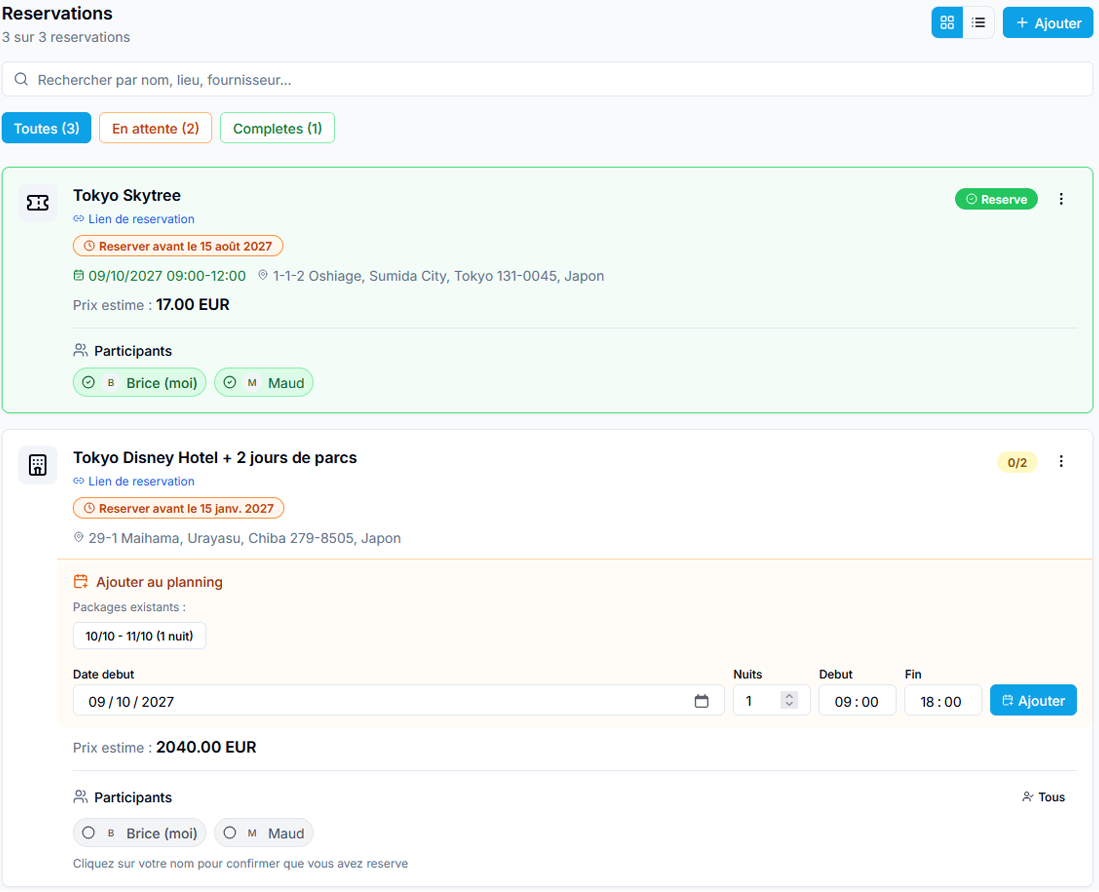Toggle Brice (moi) confirmation in Tokyo Disney Hotel
1099x892 pixels.
[139, 833]
